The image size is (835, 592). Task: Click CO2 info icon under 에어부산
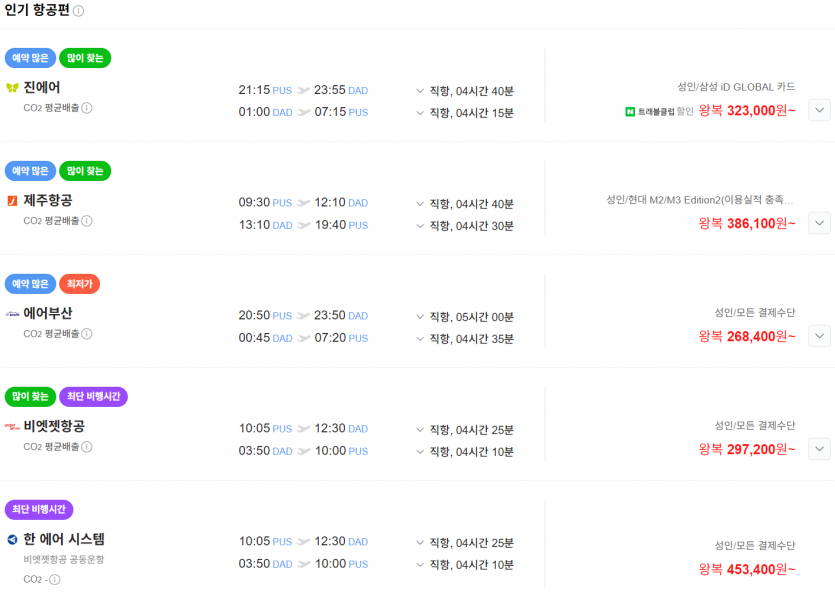pyautogui.click(x=87, y=334)
